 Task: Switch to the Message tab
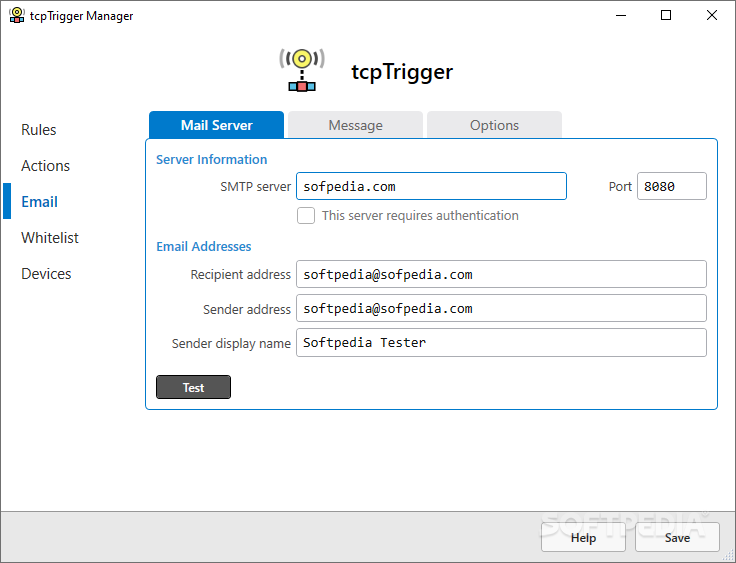coord(355,125)
